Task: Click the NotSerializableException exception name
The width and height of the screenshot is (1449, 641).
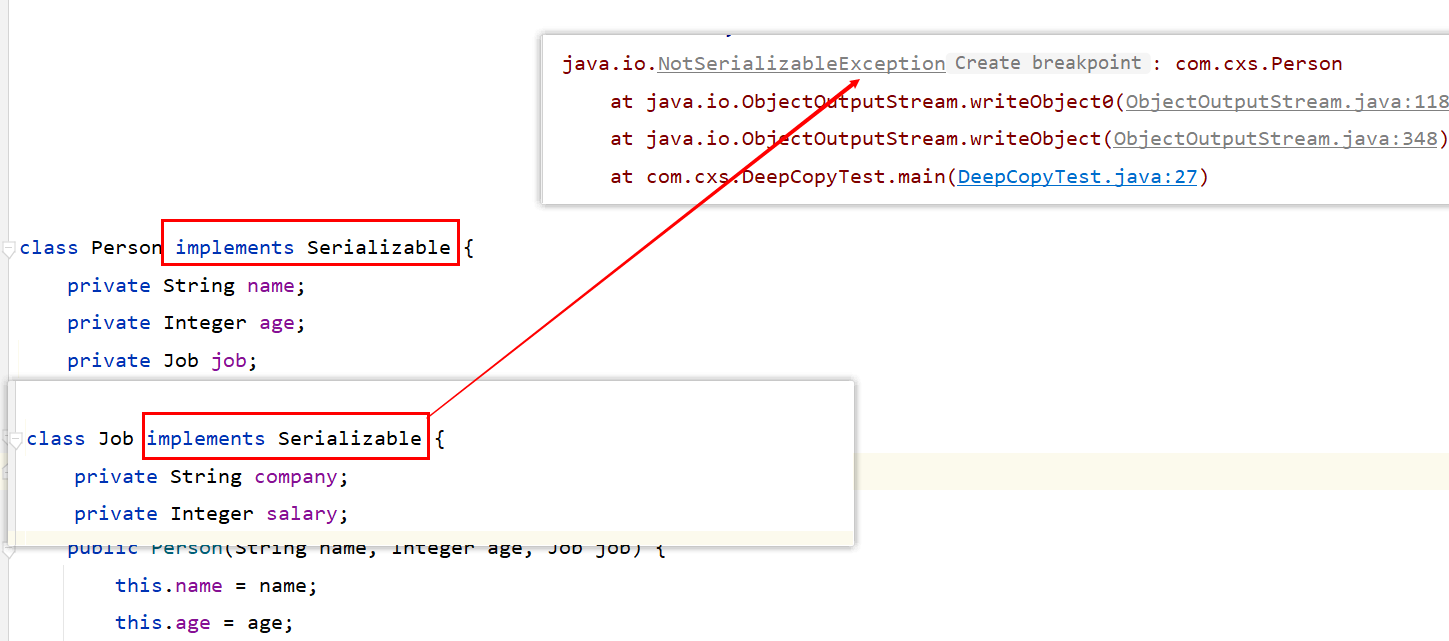Action: click(x=801, y=64)
